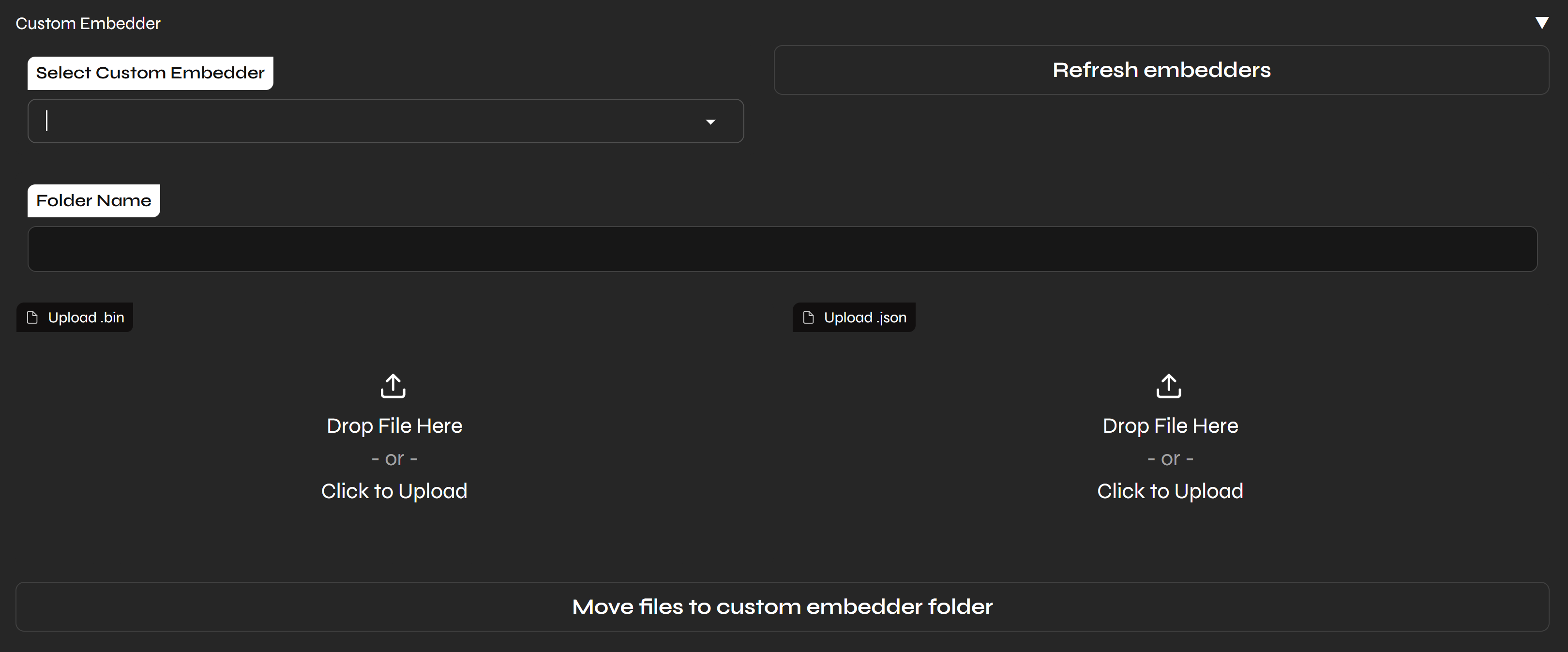Click the Folder Name label

click(94, 201)
